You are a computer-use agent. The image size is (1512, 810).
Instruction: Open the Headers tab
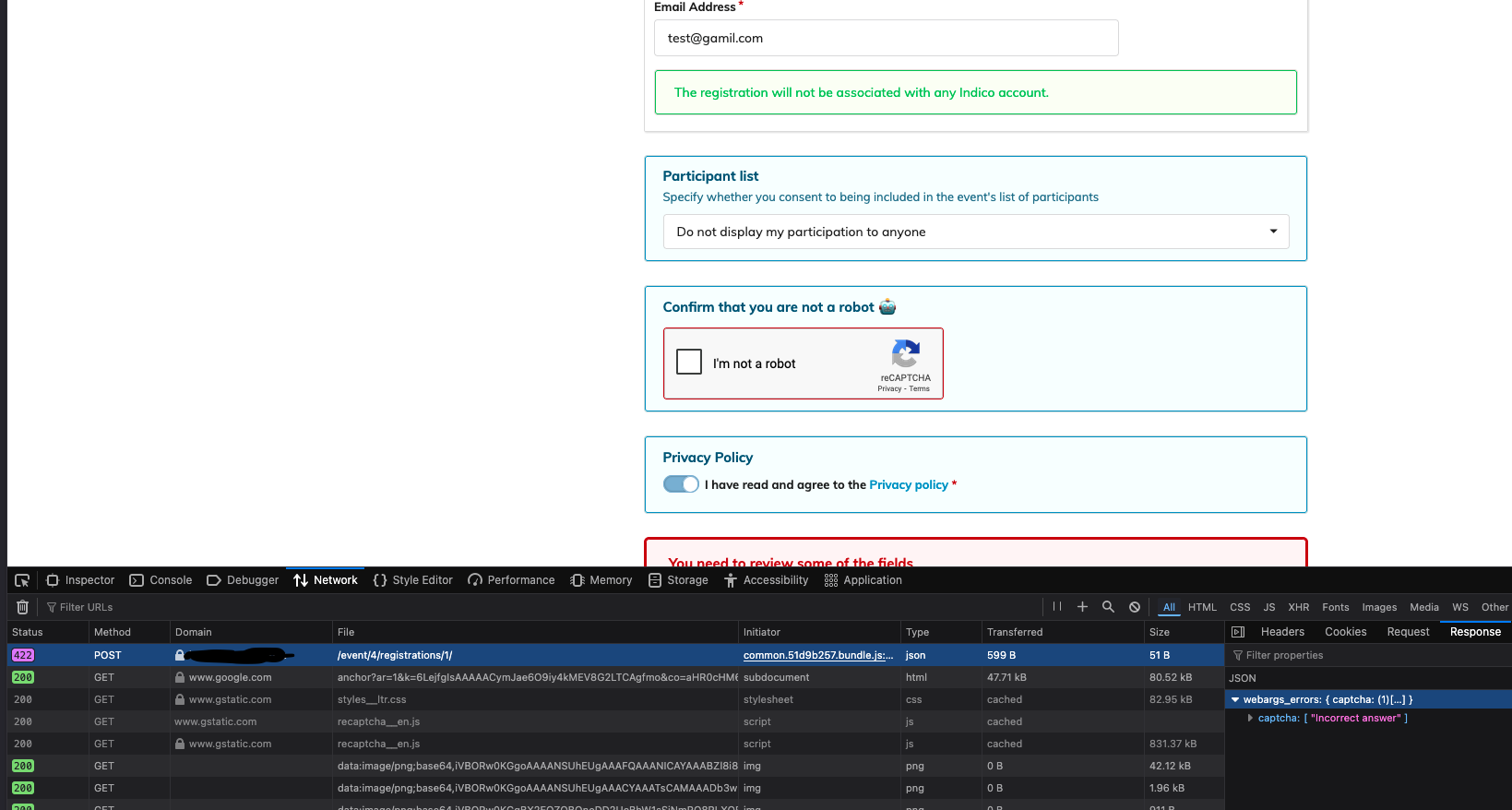coord(1282,632)
